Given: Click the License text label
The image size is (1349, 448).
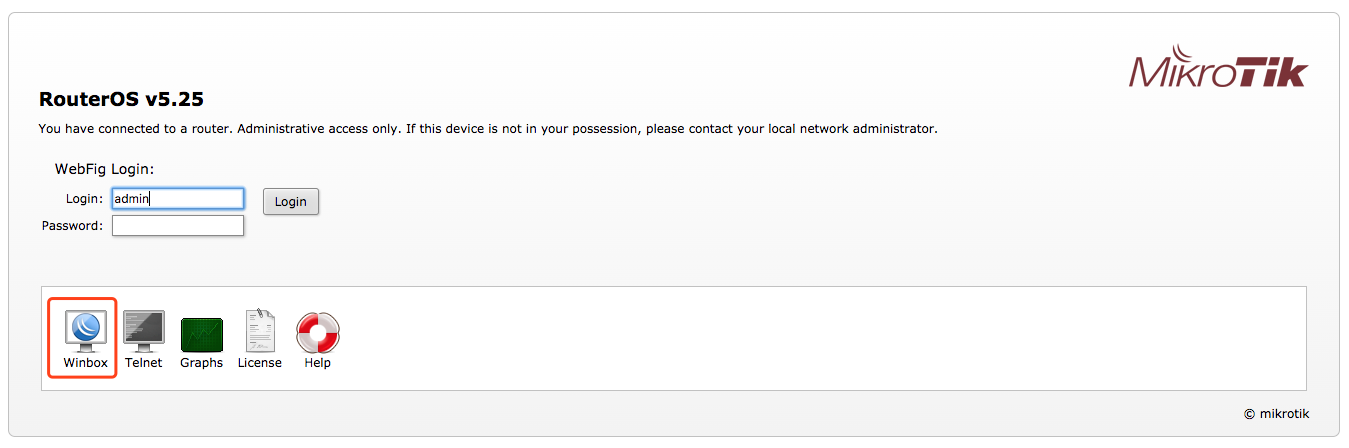Looking at the screenshot, I should tap(260, 363).
